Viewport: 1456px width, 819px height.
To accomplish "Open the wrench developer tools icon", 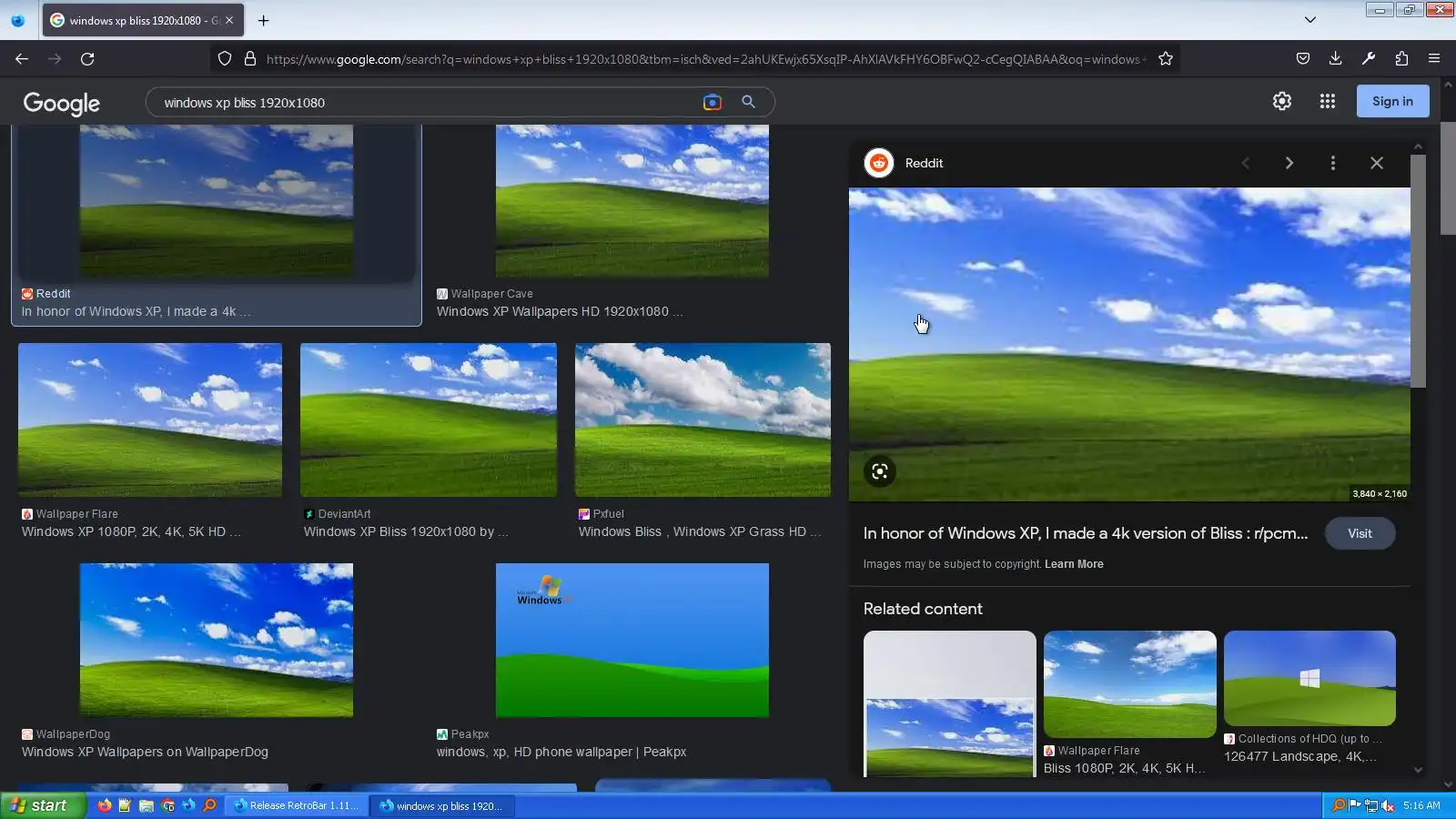I will pyautogui.click(x=1369, y=59).
